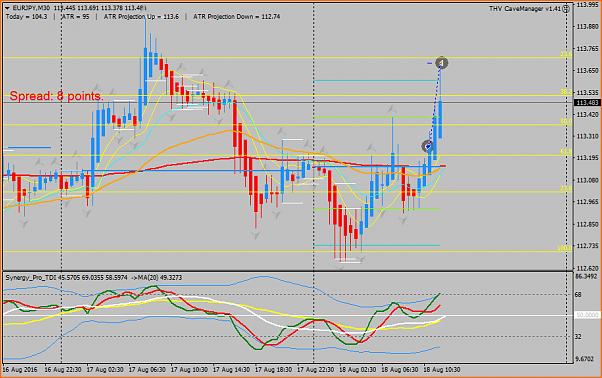Image resolution: width=602 pixels, height=378 pixels.
Task: Click price axis value 113.650
Action: [587, 71]
